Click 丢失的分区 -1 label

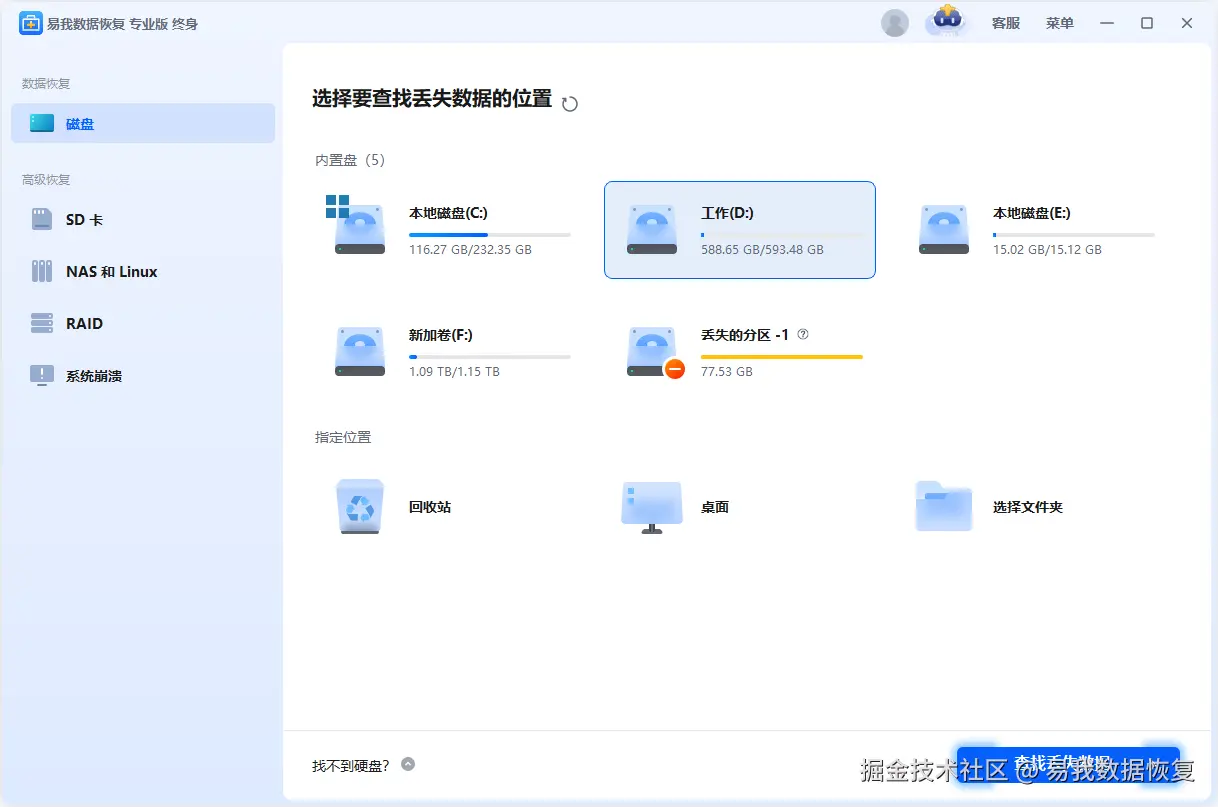coord(745,335)
